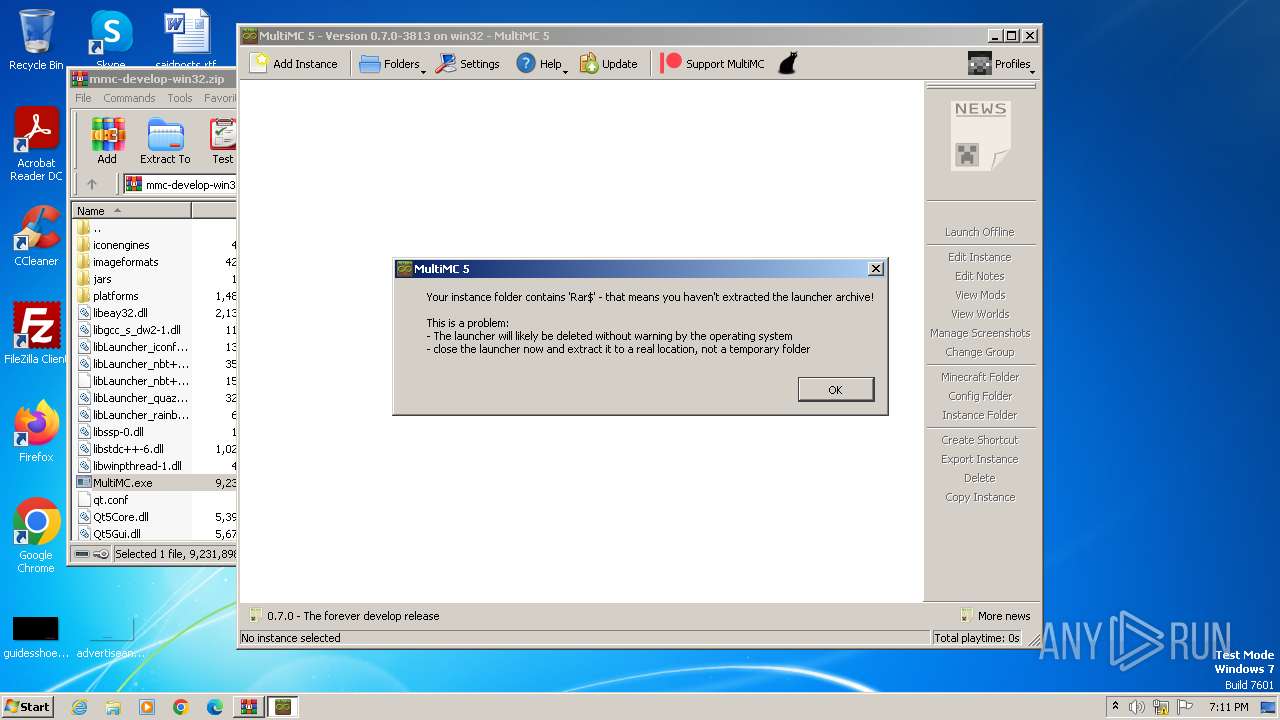This screenshot has height=720, width=1280.
Task: Open the Profiles dropdown
Action: pos(1001,64)
